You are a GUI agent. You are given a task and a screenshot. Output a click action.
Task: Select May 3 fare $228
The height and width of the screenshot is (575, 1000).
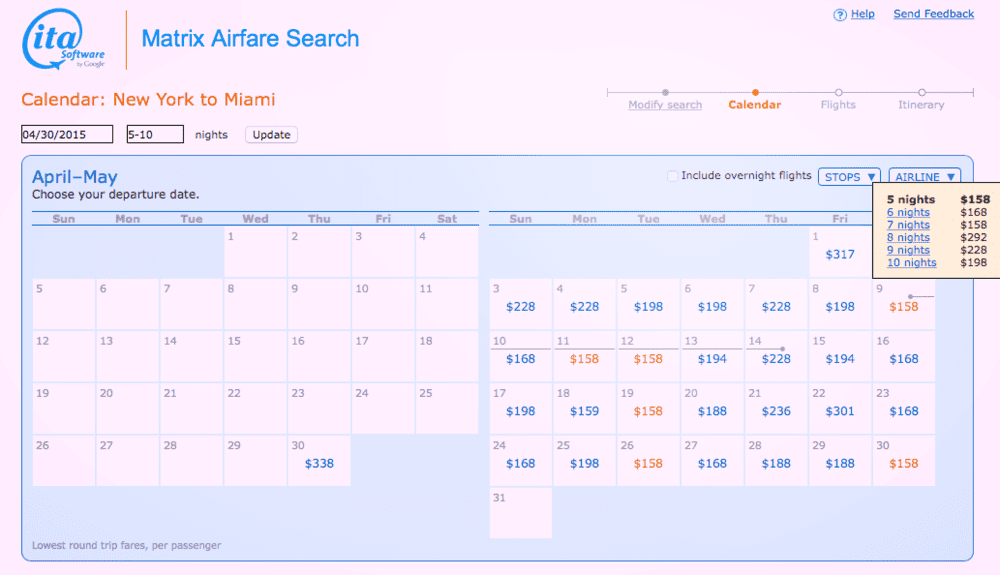point(520,307)
